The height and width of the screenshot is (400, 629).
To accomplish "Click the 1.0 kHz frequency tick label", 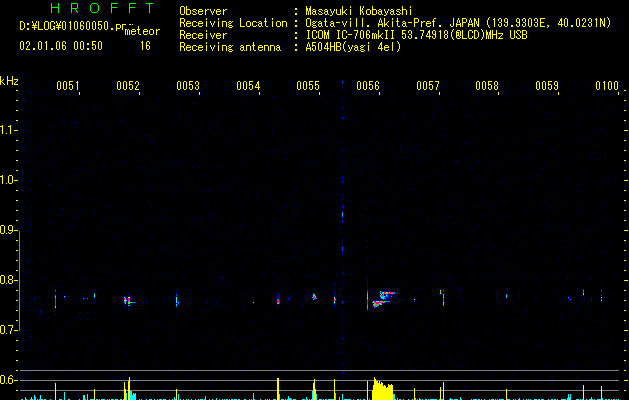I will pos(8,180).
